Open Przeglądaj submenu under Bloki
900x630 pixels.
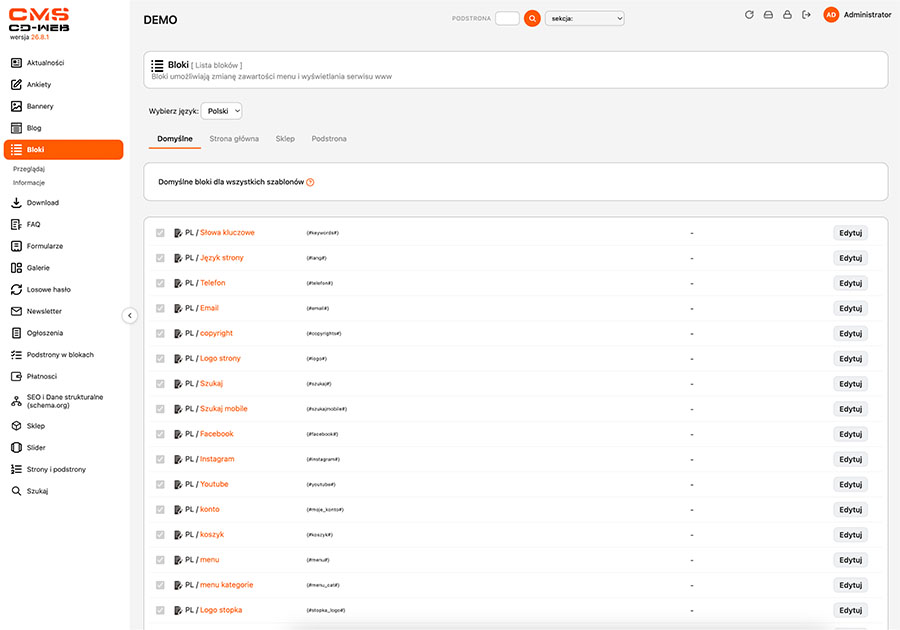point(29,169)
